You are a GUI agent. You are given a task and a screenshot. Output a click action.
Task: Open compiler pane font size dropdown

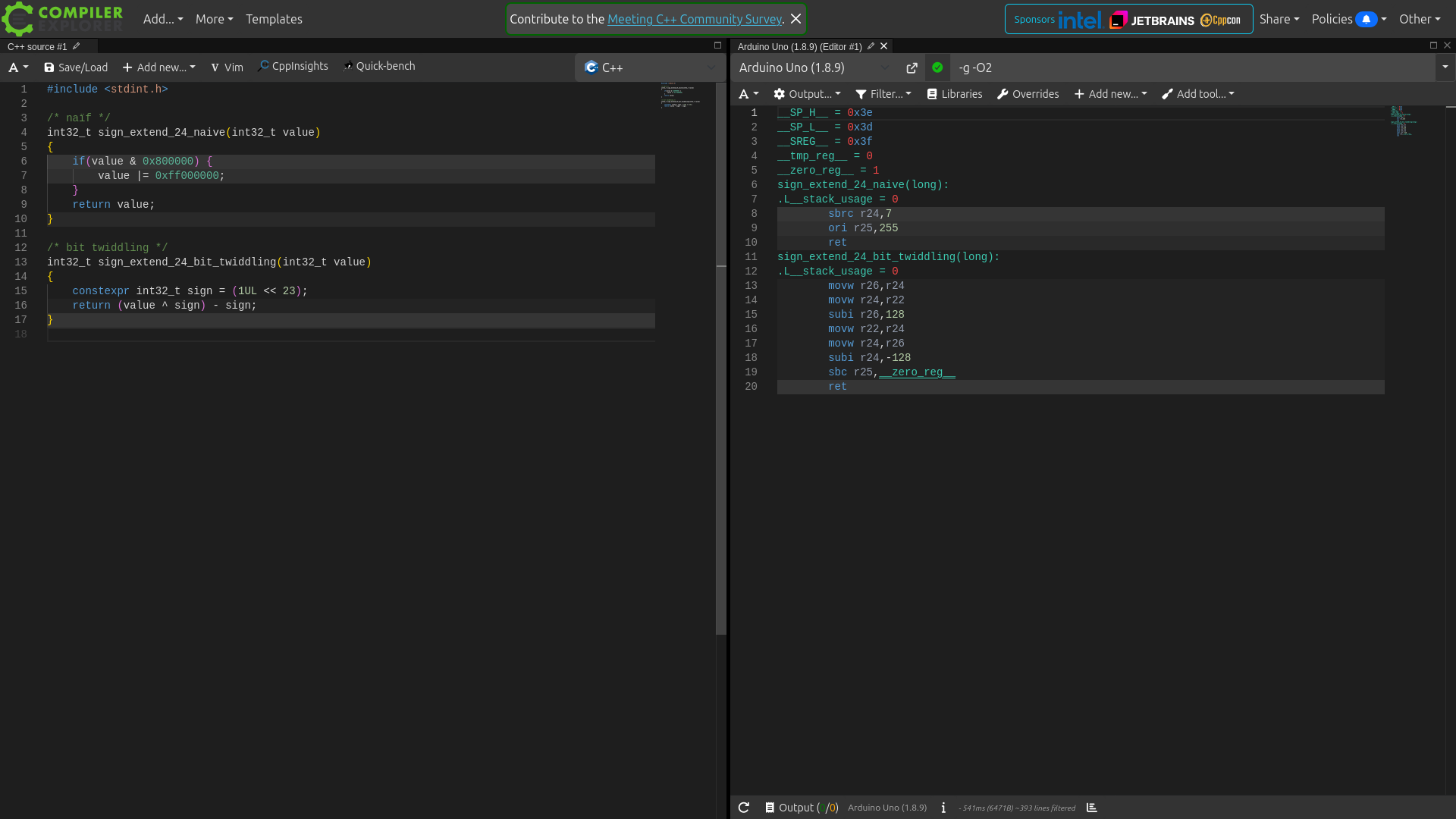pos(748,94)
